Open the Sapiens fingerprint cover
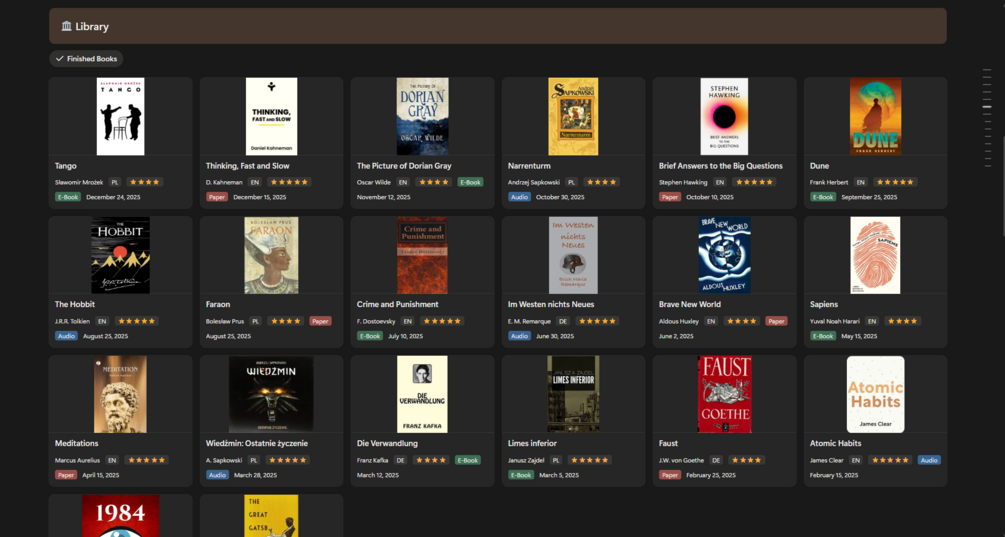This screenshot has width=1005, height=537. pos(876,255)
